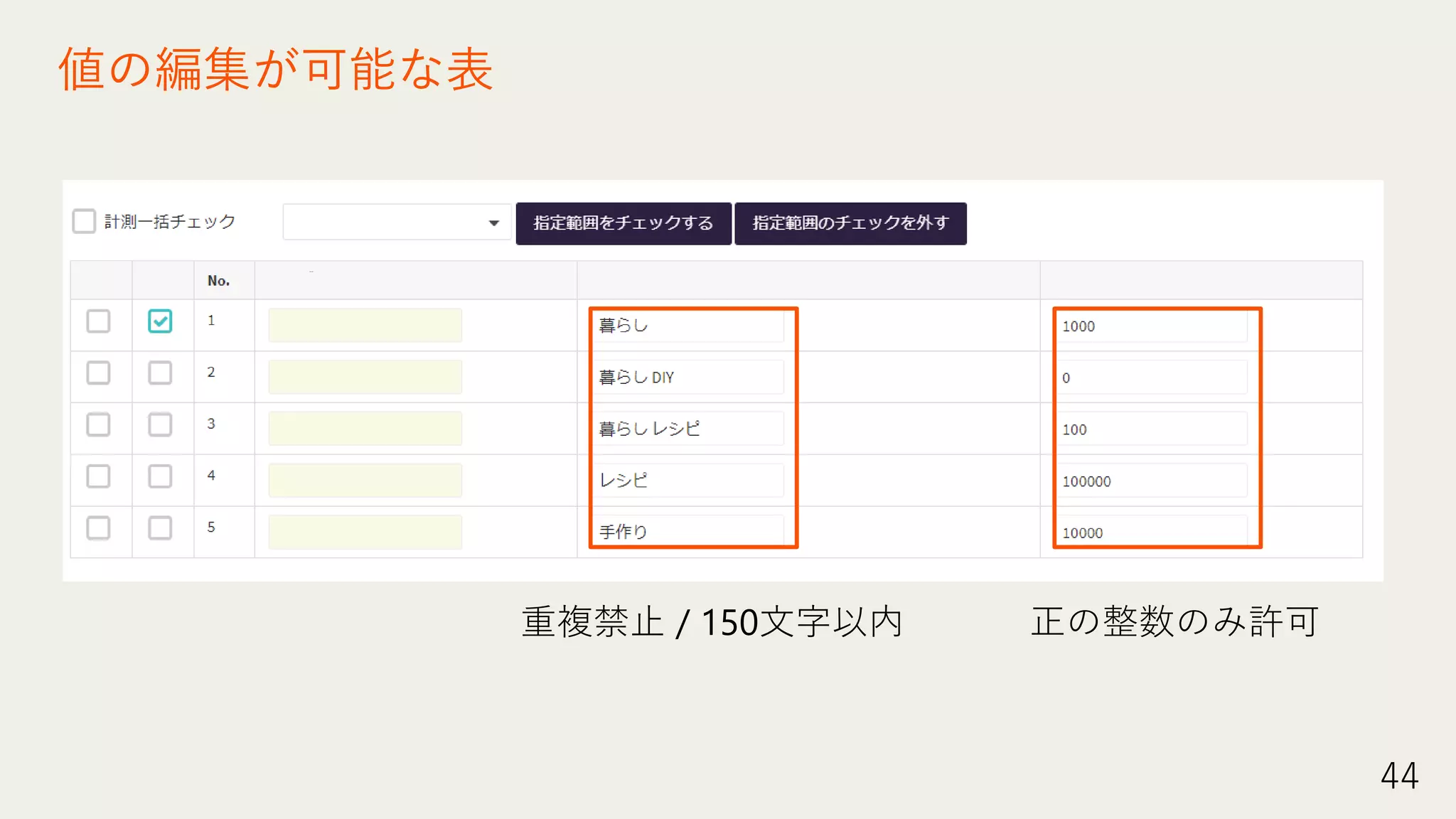Viewport: 1456px width, 819px height.
Task: Click row number 5 in the No. column
Action: [x=211, y=527]
